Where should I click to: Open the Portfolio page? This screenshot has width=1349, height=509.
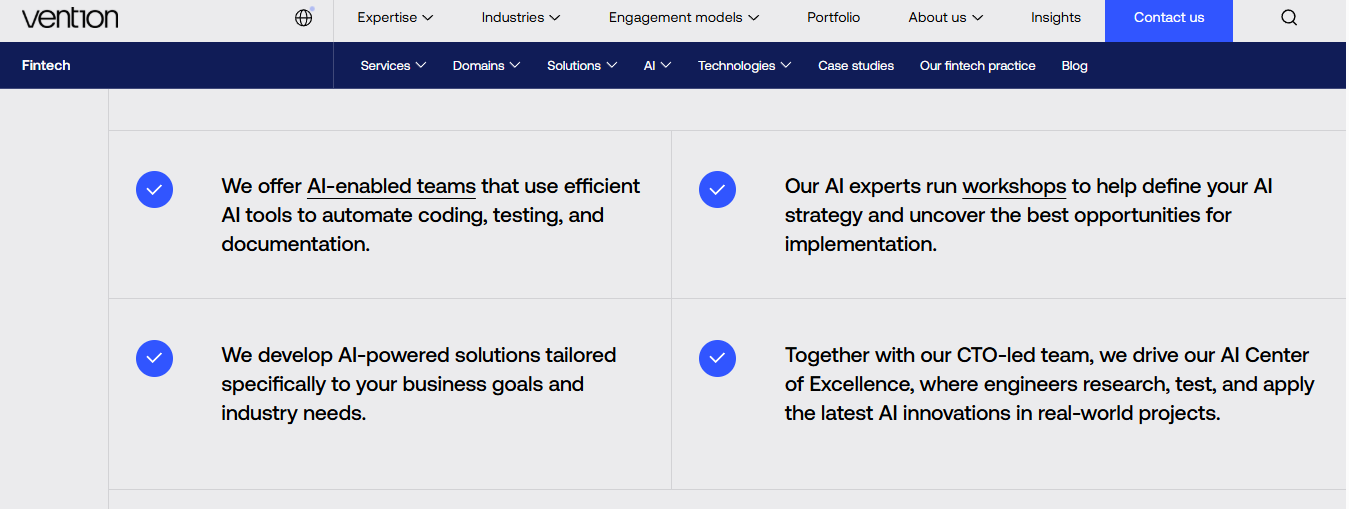point(833,17)
